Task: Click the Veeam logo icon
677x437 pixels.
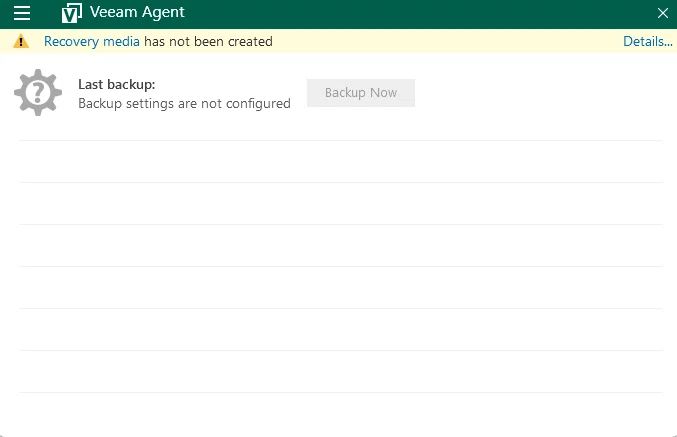Action: [x=71, y=13]
